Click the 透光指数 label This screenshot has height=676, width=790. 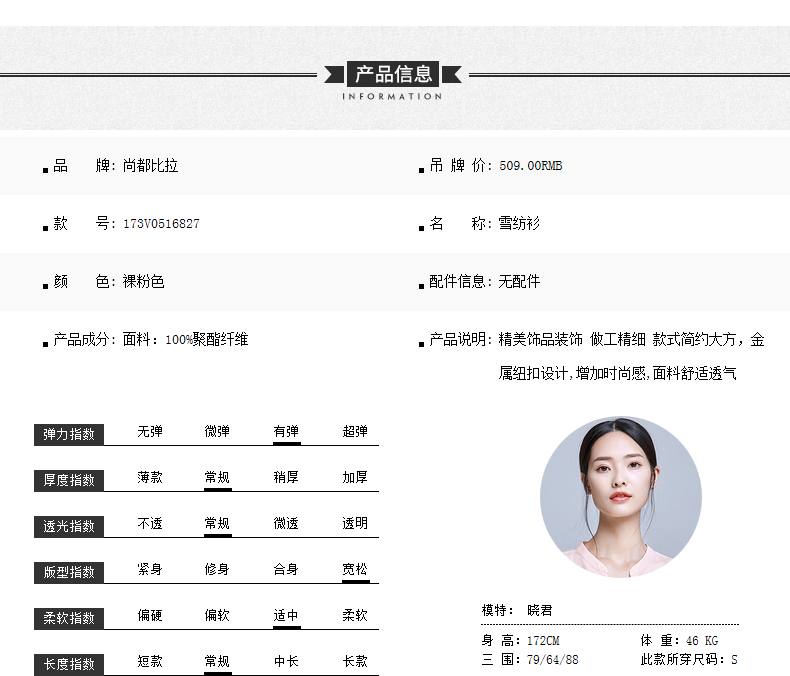point(69,527)
